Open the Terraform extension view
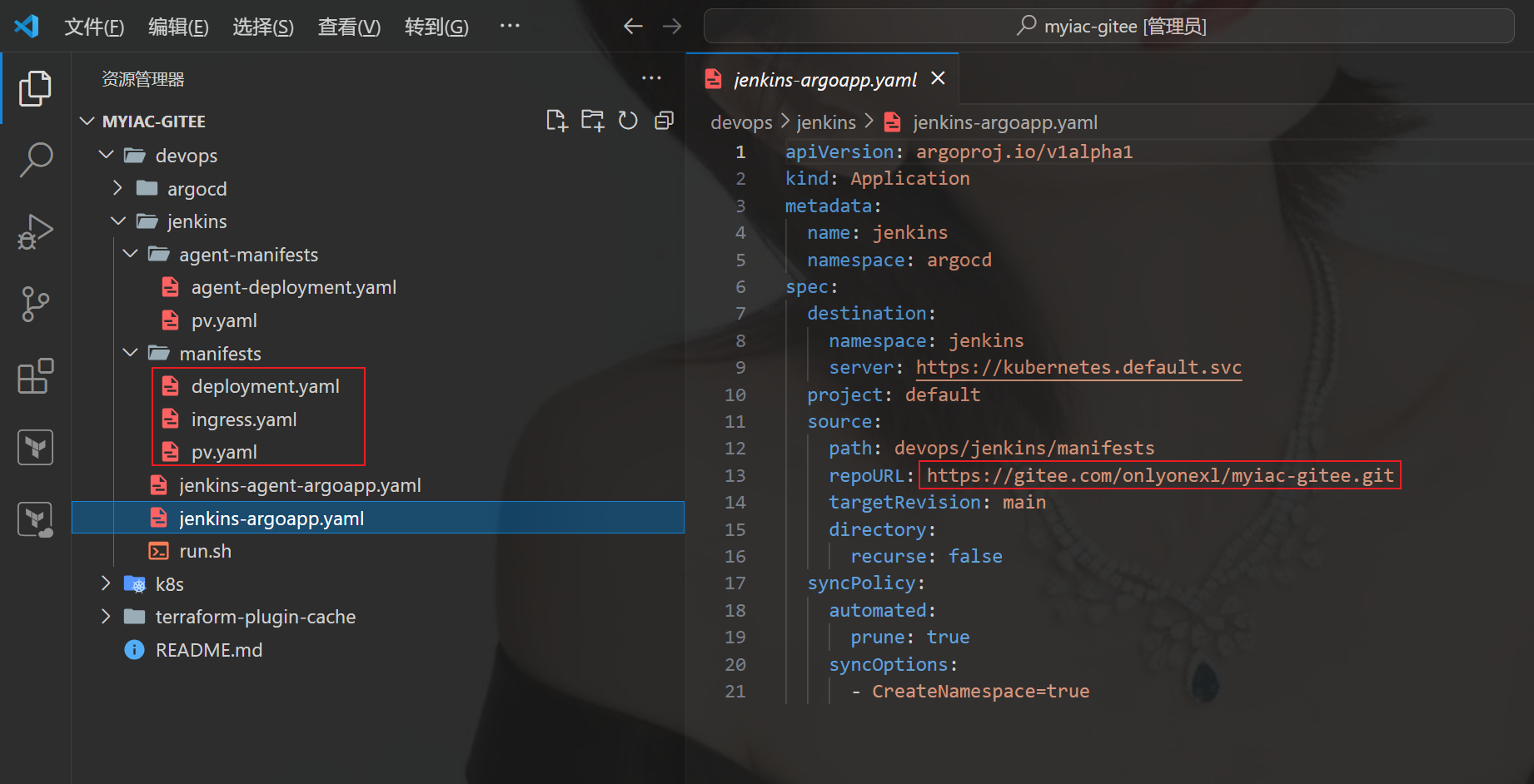Viewport: 1534px width, 784px height. pyautogui.click(x=35, y=448)
